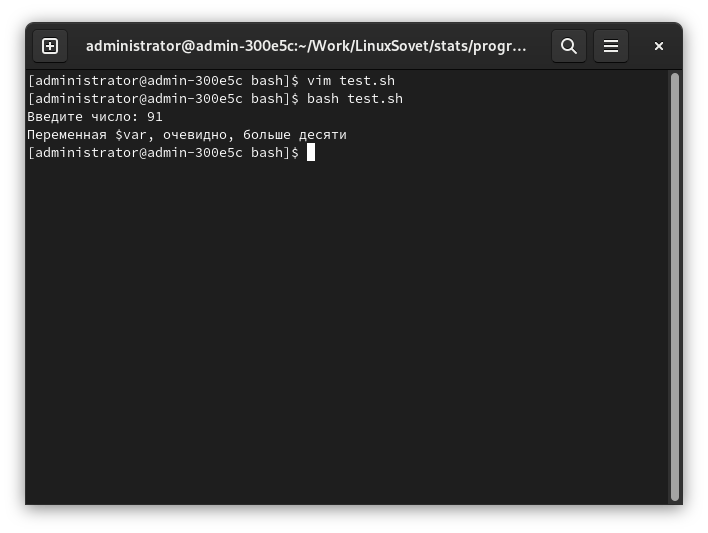This screenshot has height=533, width=708.
Task: Click the first line's administrator prompt
Action: pyautogui.click(x=160, y=80)
